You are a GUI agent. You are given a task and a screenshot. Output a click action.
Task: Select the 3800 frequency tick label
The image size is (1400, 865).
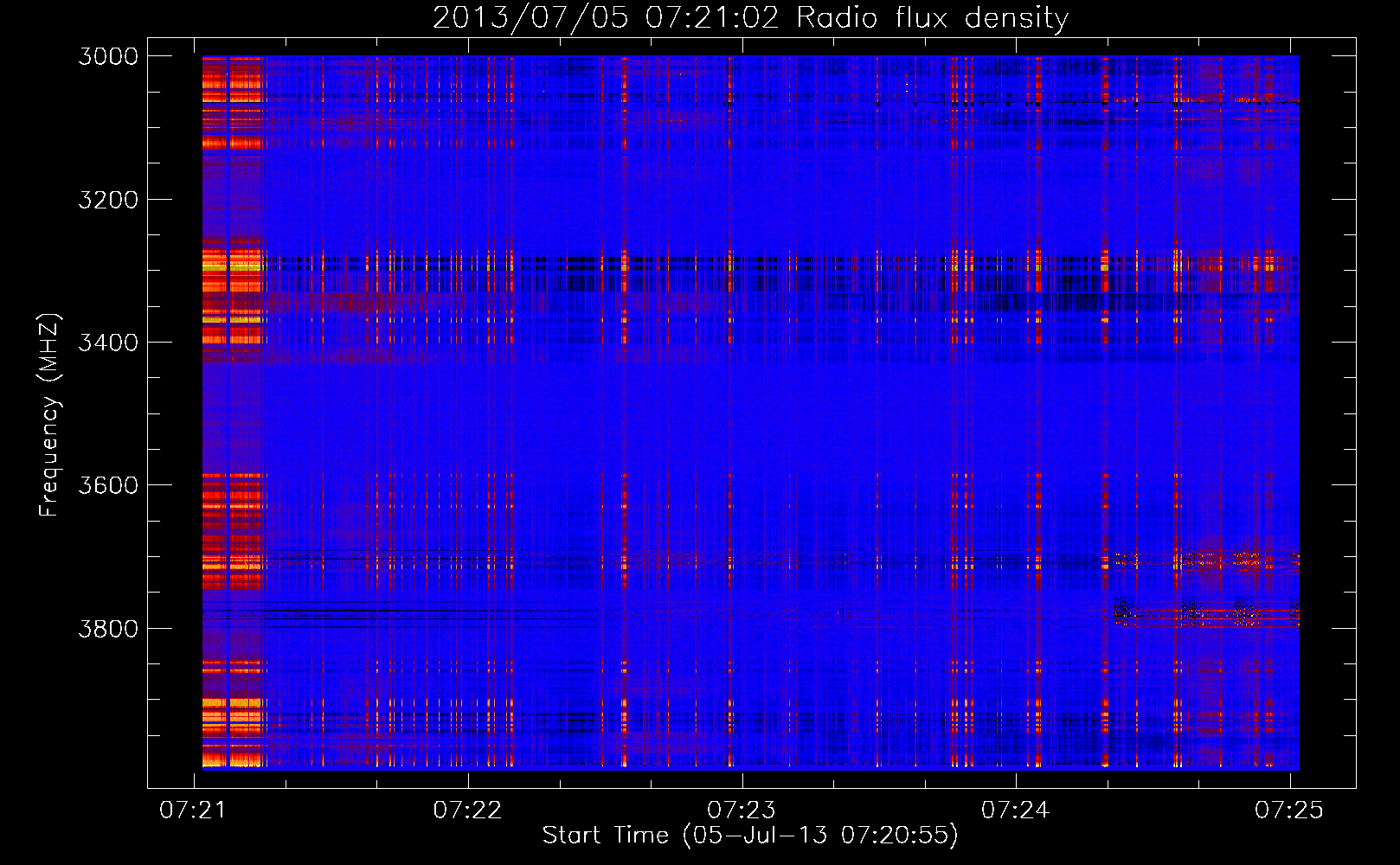(x=108, y=628)
